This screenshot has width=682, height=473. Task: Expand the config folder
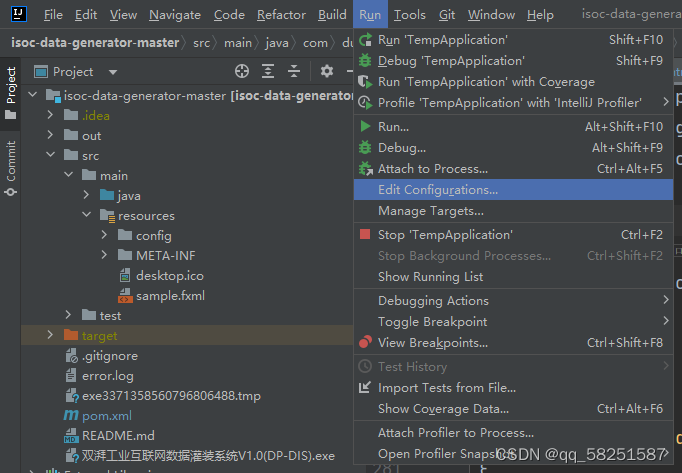104,235
